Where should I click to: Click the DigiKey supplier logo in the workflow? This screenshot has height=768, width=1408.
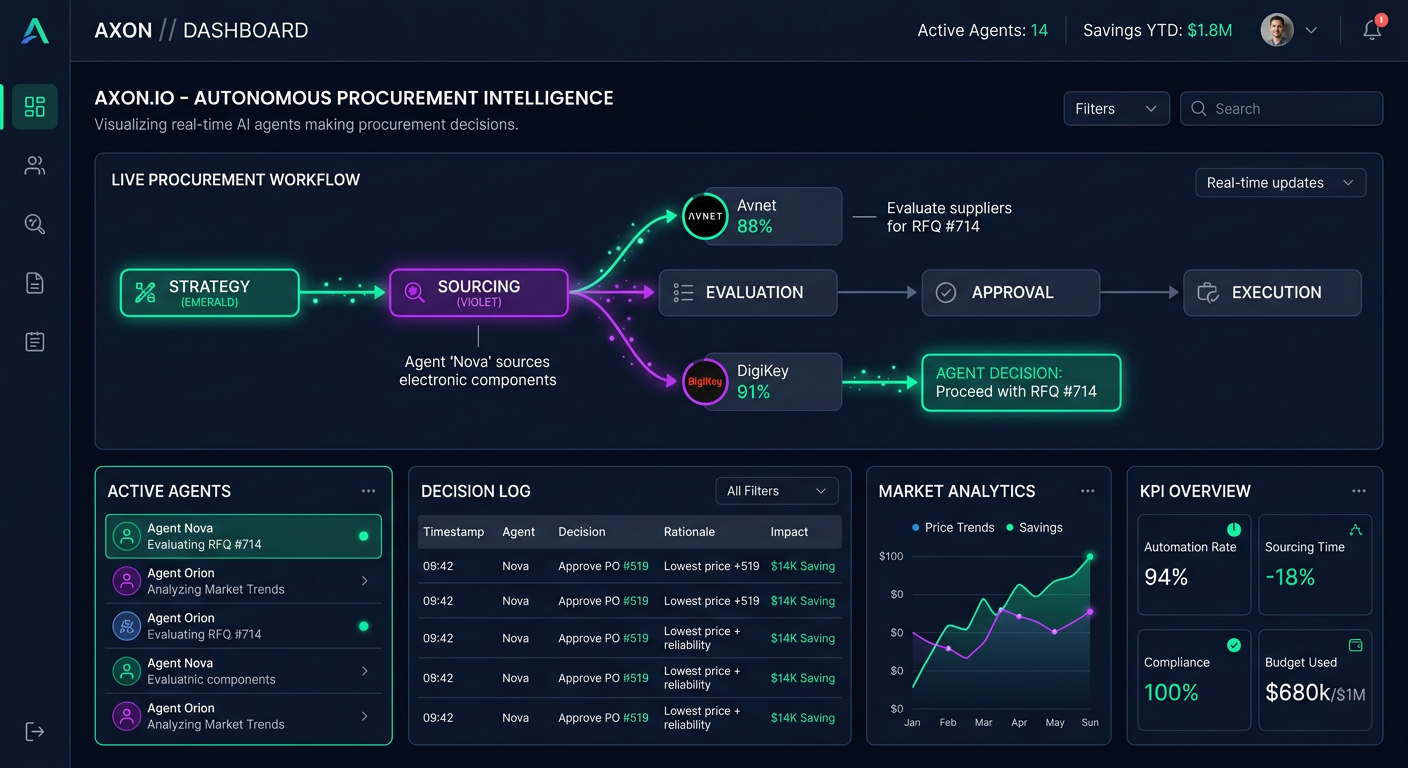(705, 382)
